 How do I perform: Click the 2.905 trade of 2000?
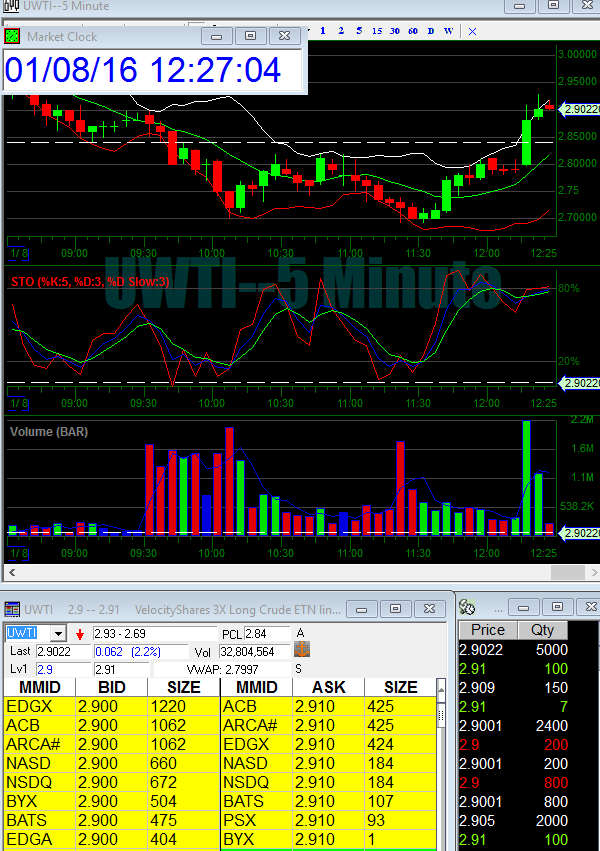(x=513, y=821)
